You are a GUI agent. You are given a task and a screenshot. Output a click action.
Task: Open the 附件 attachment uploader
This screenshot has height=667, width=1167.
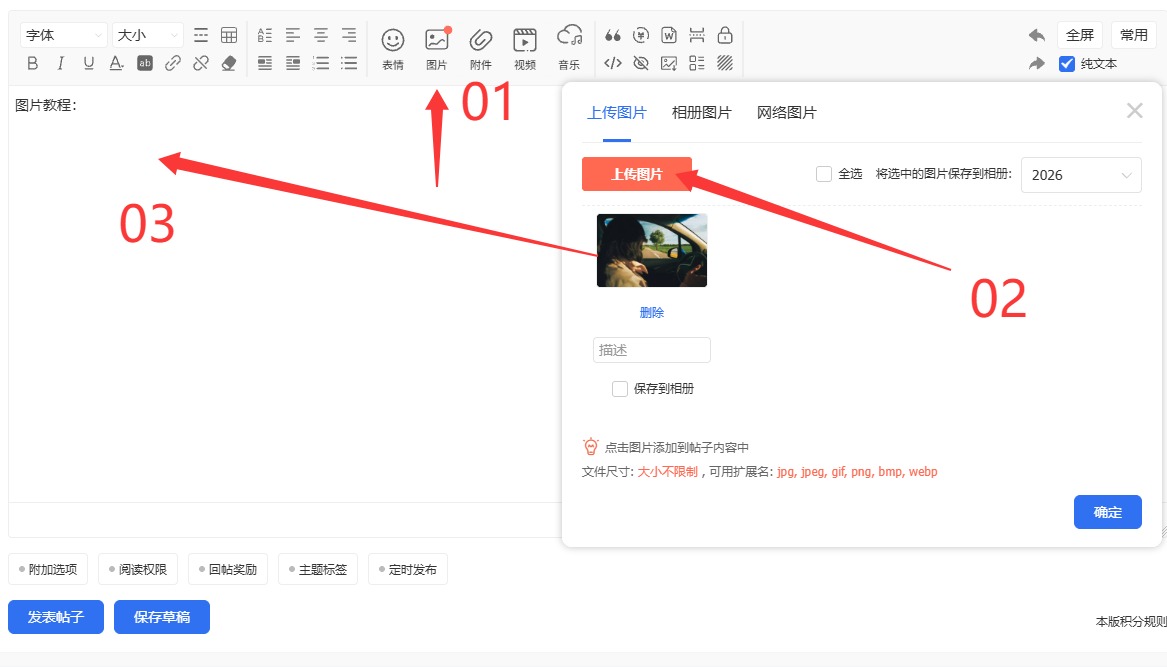coord(481,48)
